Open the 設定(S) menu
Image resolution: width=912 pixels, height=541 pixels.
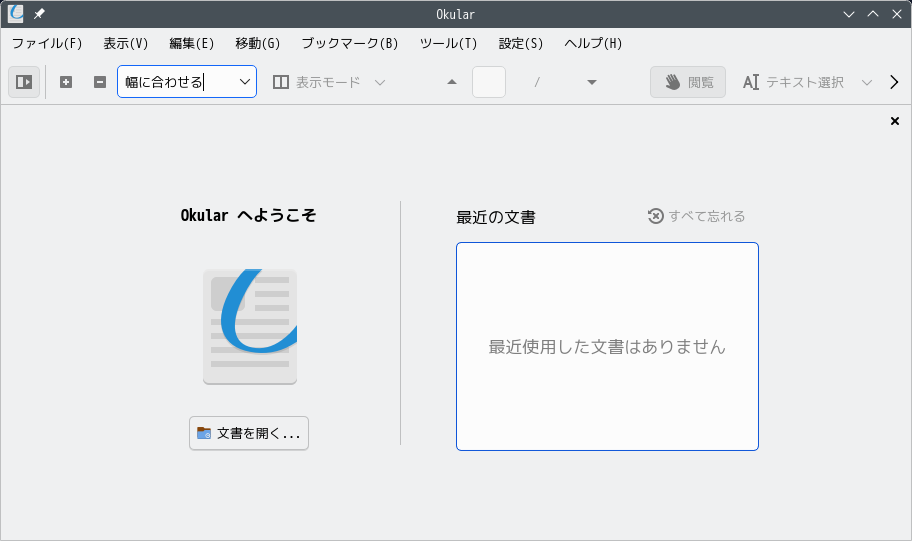tap(521, 44)
